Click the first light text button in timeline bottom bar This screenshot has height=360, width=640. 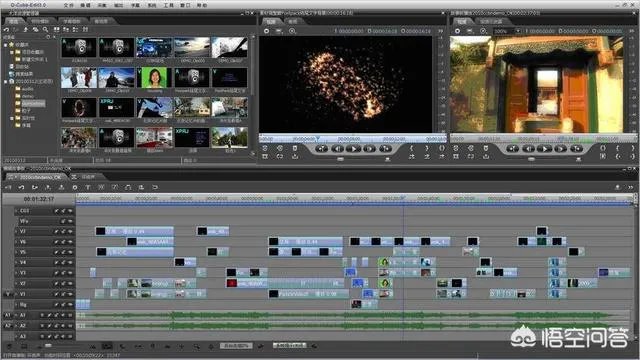[x=236, y=346]
